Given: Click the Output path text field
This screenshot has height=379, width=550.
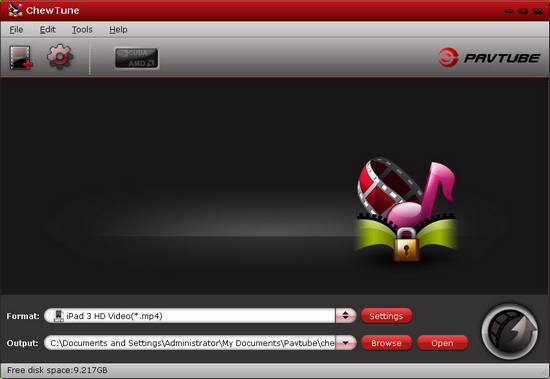Looking at the screenshot, I should pyautogui.click(x=190, y=343).
